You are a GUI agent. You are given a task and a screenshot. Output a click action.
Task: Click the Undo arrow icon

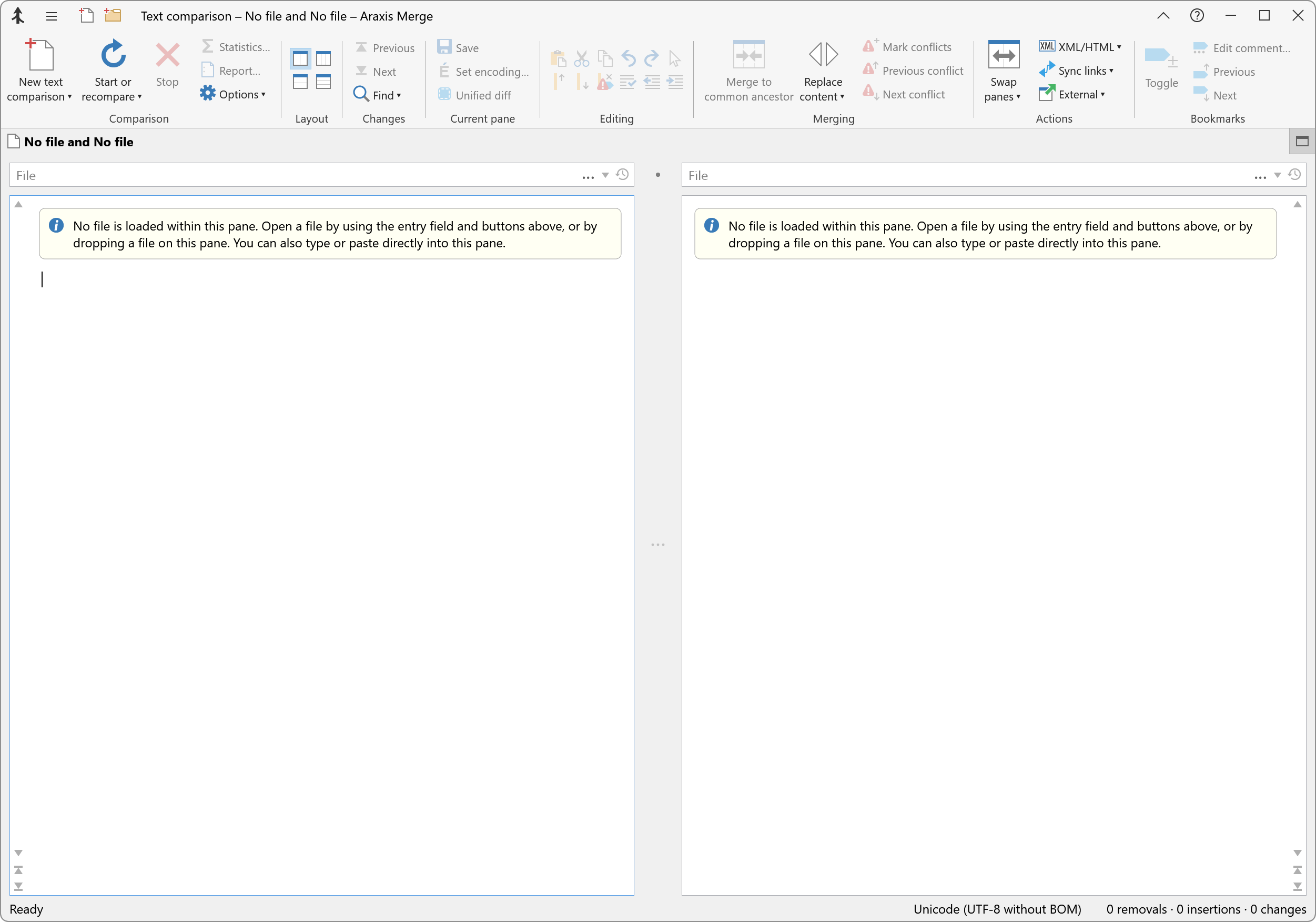(628, 58)
